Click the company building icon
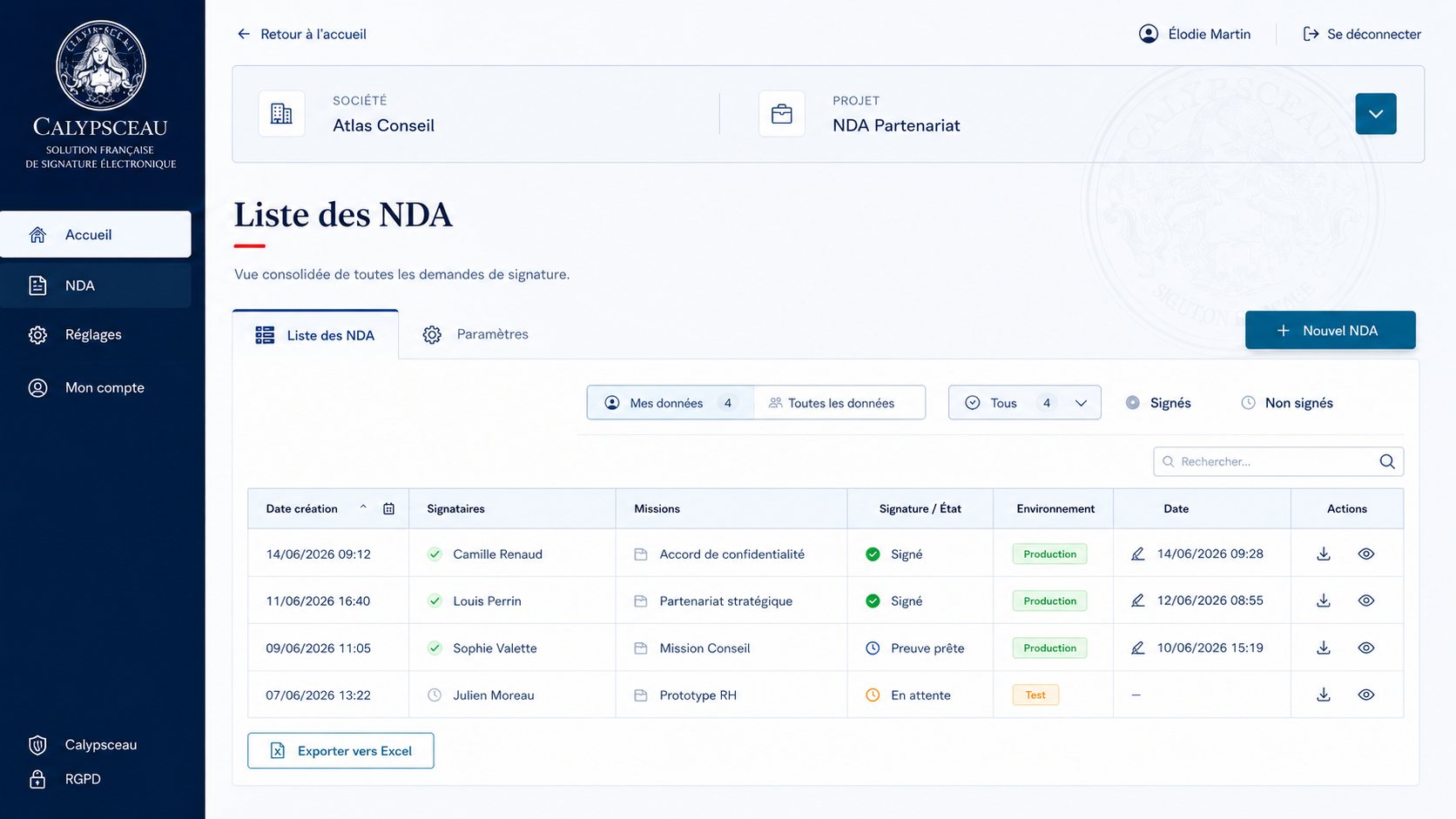The height and width of the screenshot is (819, 1456). [281, 114]
